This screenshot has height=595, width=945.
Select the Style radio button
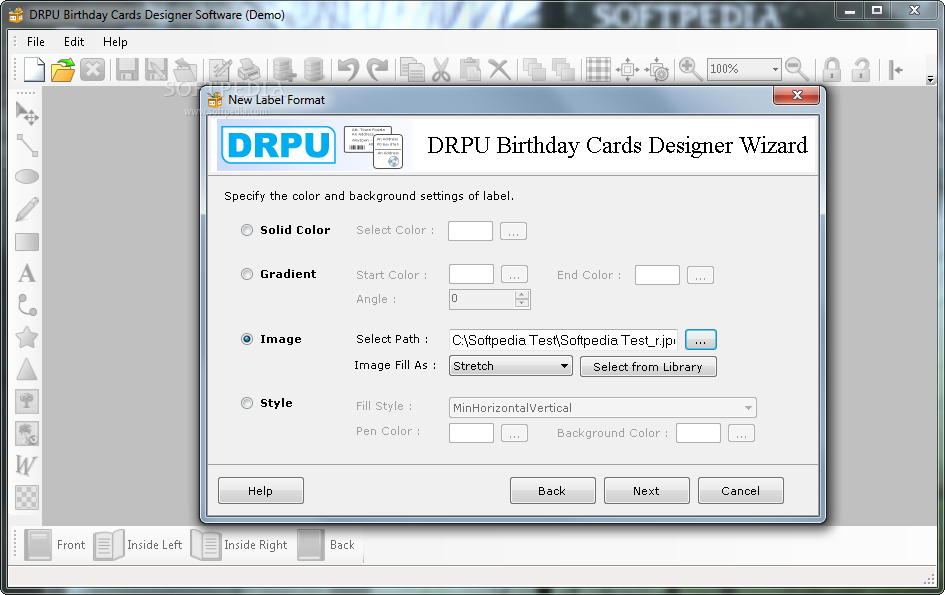[246, 403]
